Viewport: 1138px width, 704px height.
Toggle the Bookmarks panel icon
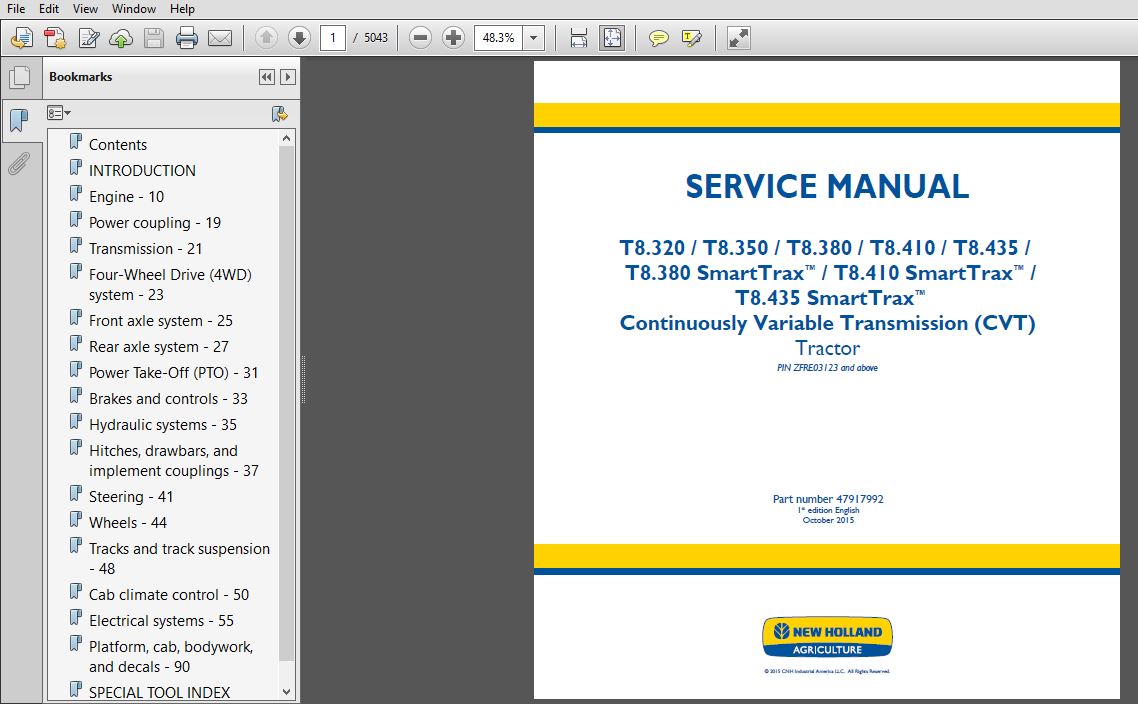coord(20,120)
